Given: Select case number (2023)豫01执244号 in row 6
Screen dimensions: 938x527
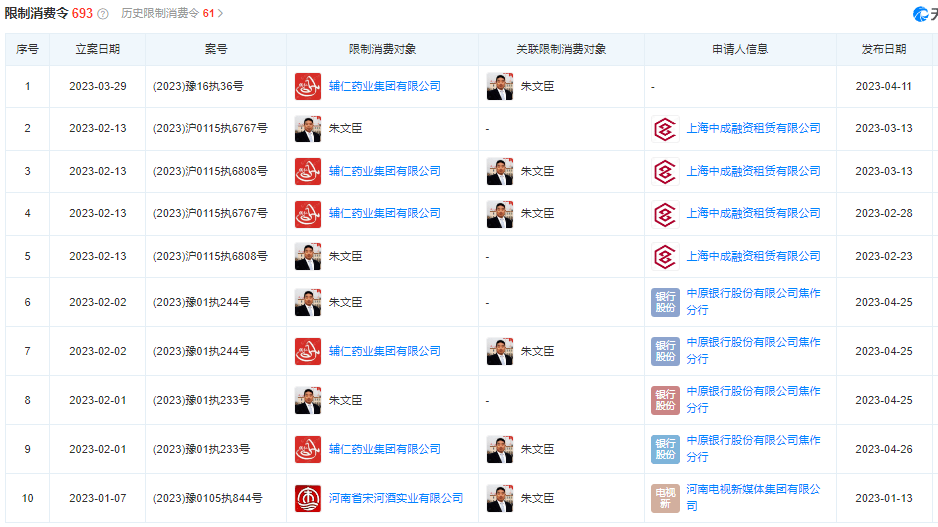Looking at the screenshot, I should [201, 302].
